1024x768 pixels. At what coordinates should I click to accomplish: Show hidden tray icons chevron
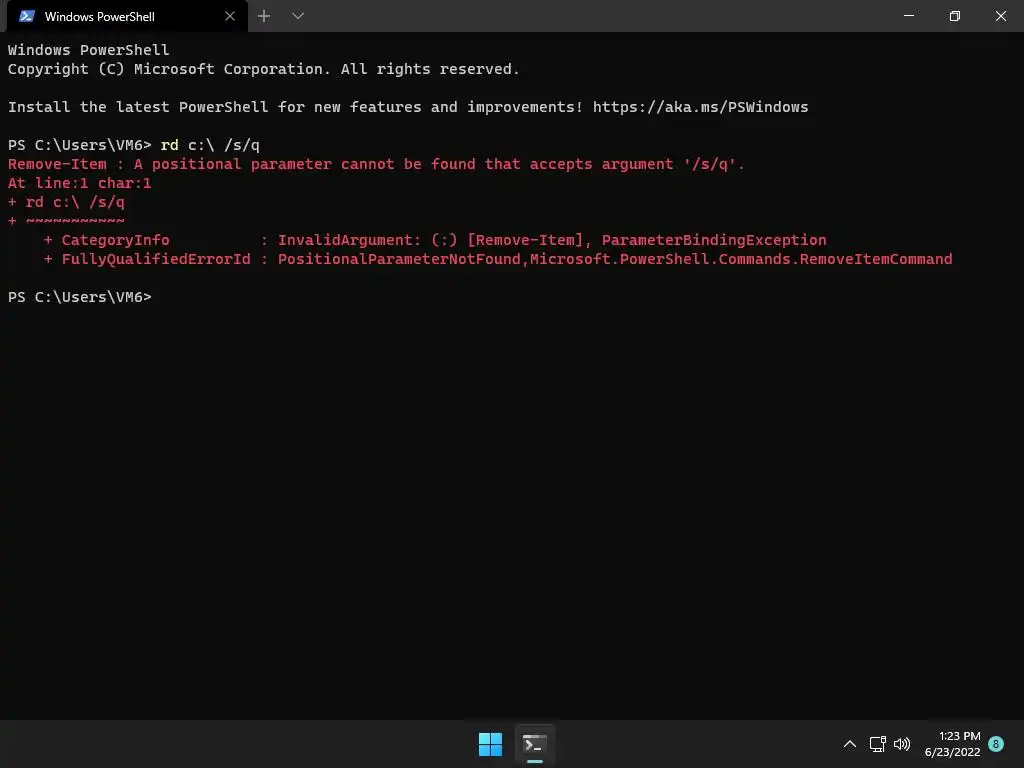point(850,744)
